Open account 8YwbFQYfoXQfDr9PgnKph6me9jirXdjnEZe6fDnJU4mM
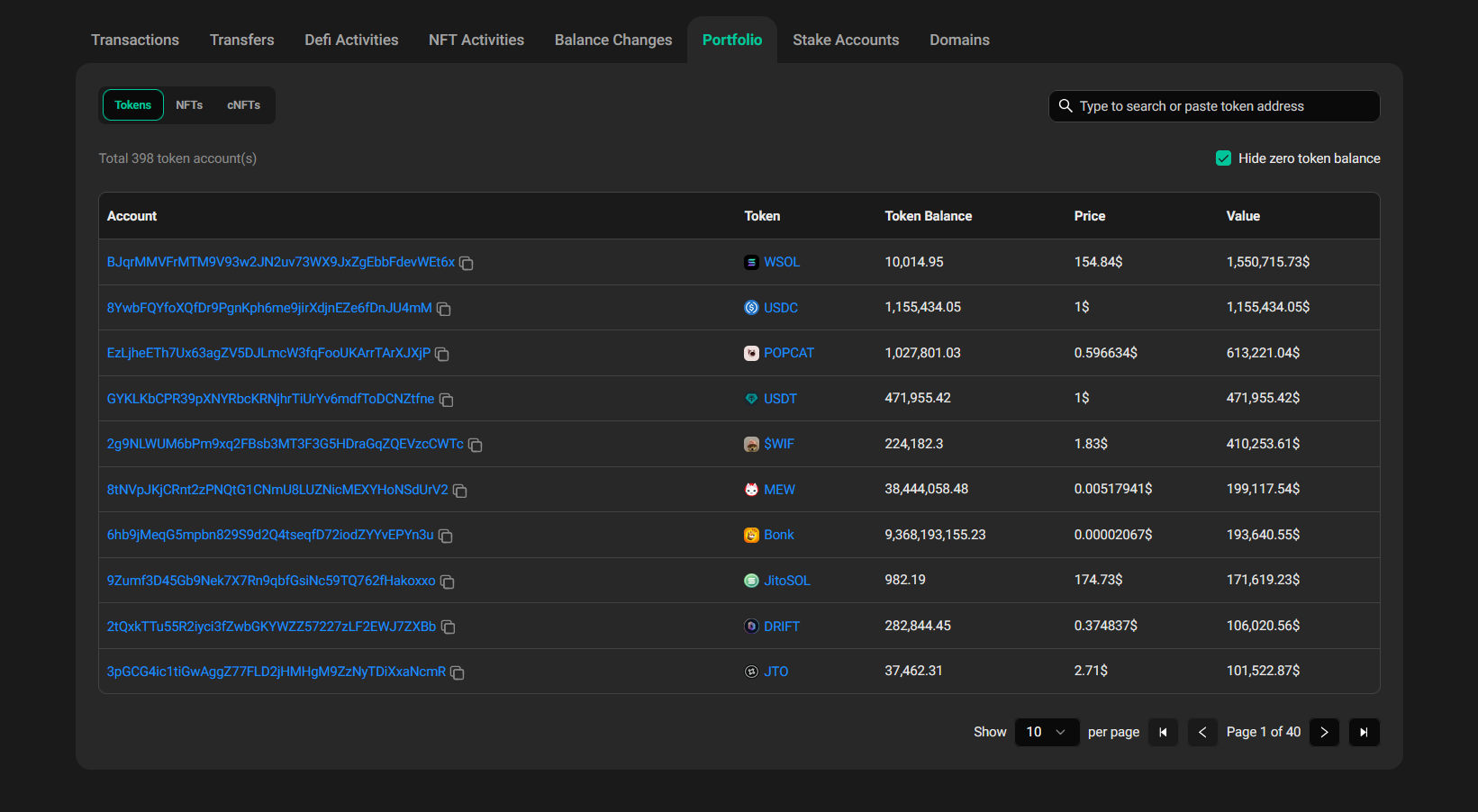This screenshot has height=812, width=1478. (269, 308)
